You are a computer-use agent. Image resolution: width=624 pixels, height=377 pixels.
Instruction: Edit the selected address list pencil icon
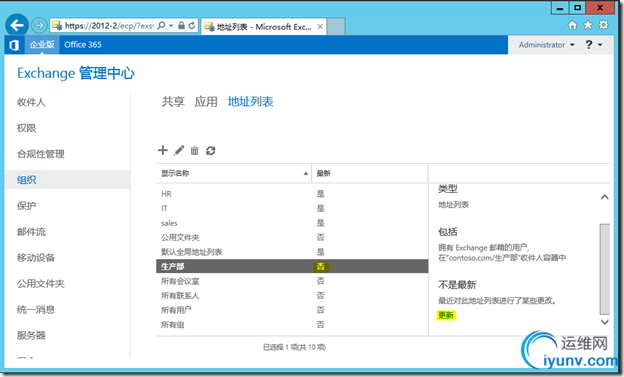click(x=179, y=150)
